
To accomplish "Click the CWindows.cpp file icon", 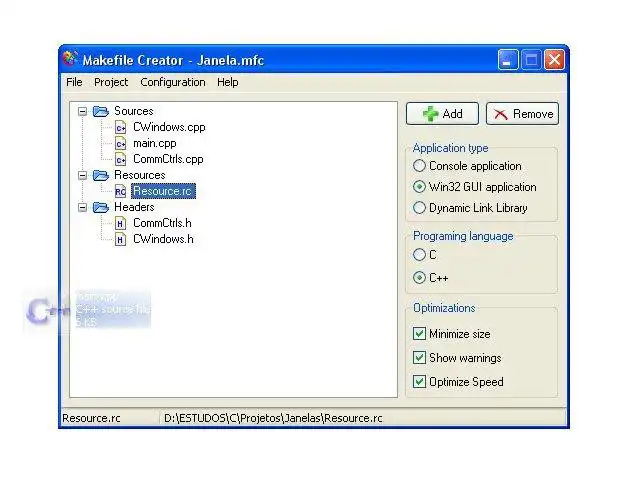I will click(x=120, y=127).
